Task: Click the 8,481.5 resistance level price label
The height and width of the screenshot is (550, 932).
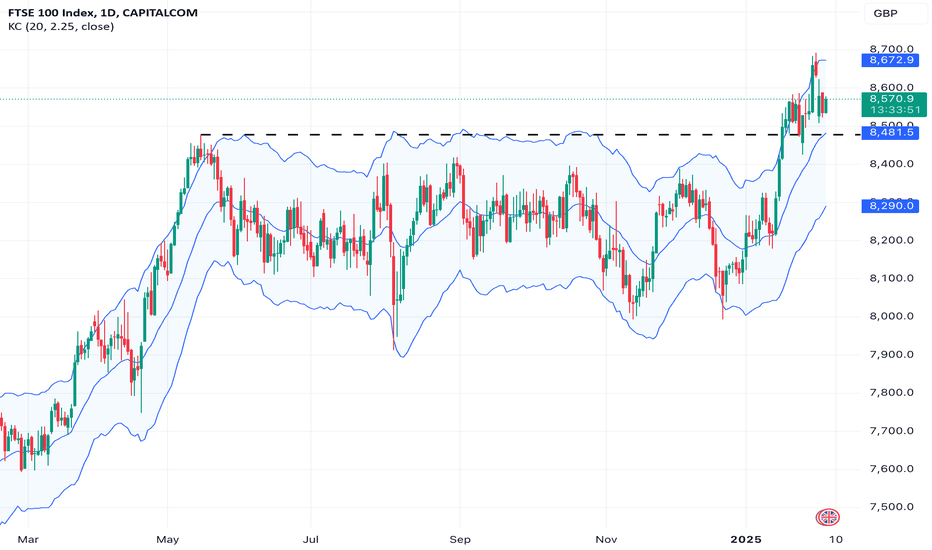Action: [890, 132]
